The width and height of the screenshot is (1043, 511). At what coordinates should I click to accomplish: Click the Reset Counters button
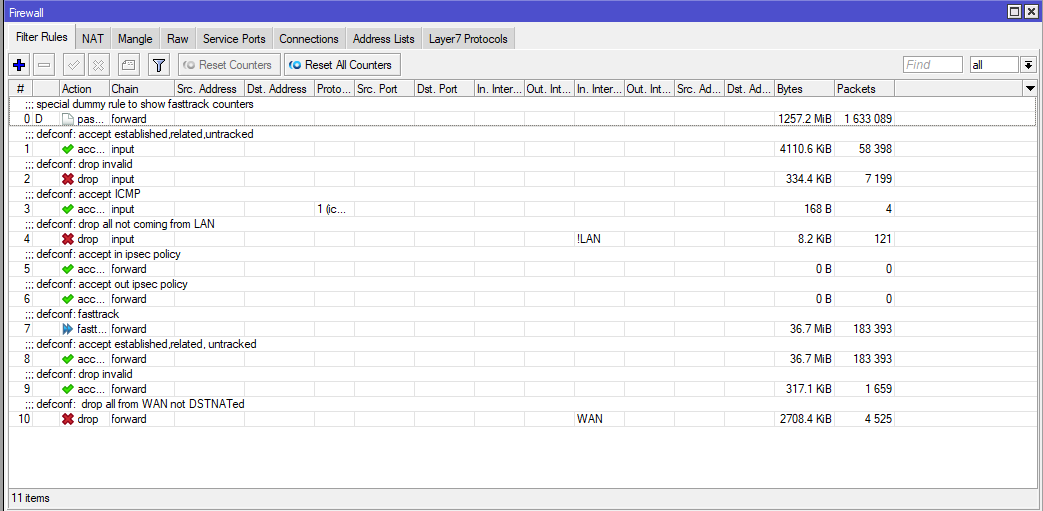tap(229, 65)
